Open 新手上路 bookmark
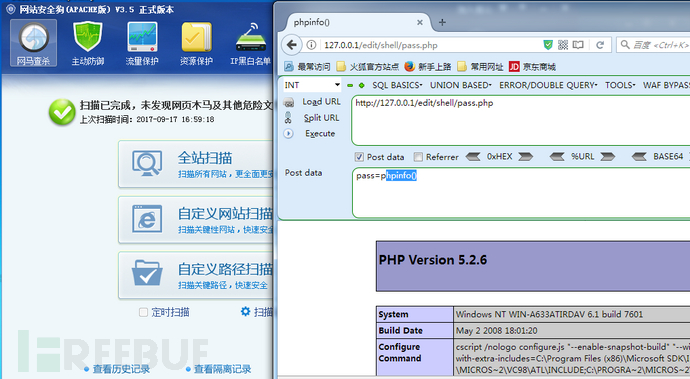This screenshot has height=379, width=690. point(428,66)
